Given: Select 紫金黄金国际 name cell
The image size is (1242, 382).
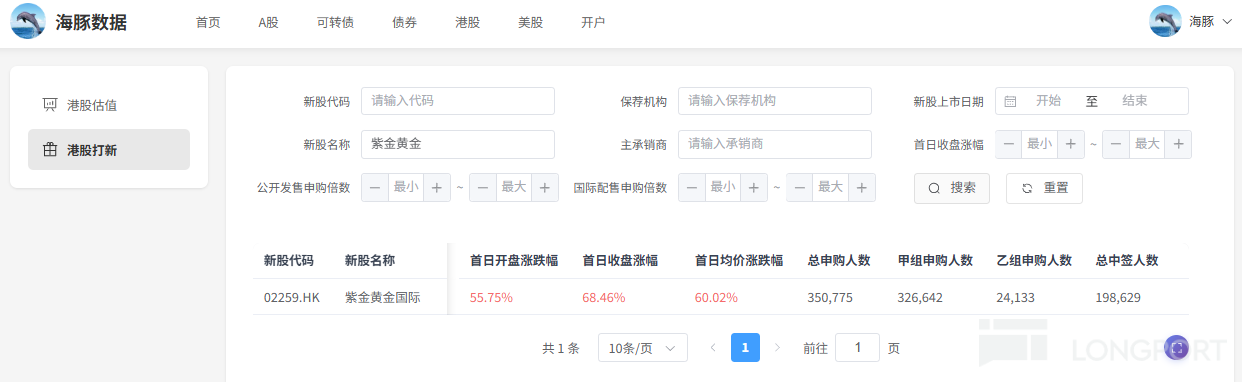Looking at the screenshot, I should [x=383, y=298].
